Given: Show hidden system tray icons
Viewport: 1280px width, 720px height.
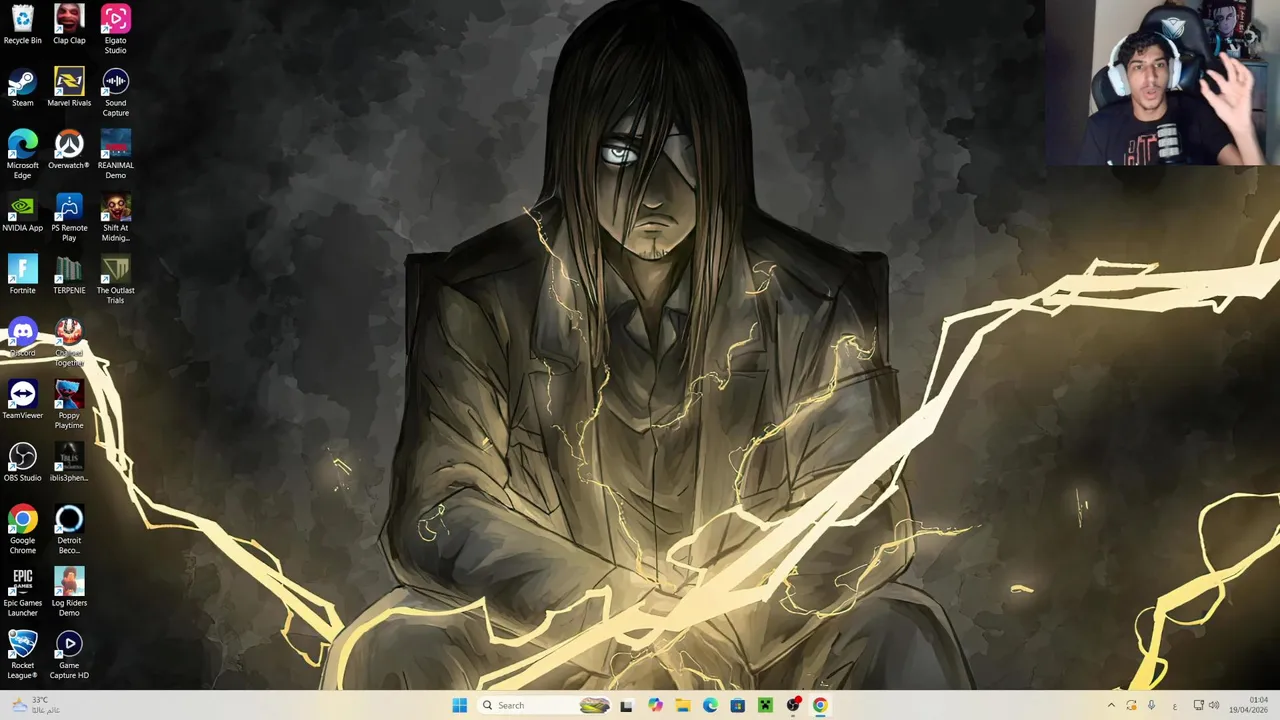Looking at the screenshot, I should pyautogui.click(x=1111, y=705).
